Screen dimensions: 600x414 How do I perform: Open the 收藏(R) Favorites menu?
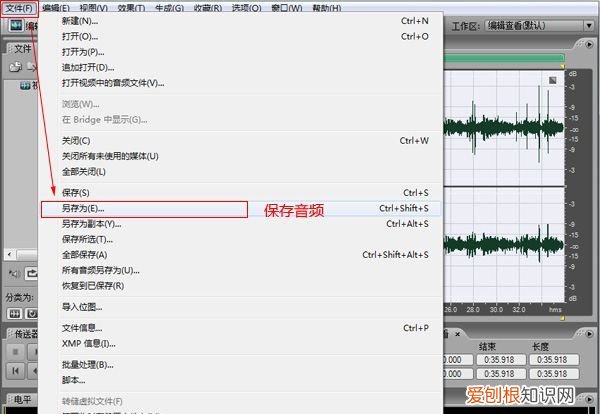tap(208, 8)
